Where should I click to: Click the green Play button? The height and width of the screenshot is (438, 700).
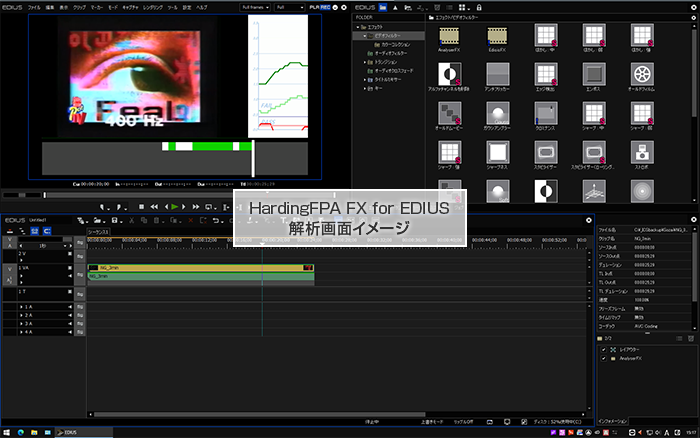175,207
